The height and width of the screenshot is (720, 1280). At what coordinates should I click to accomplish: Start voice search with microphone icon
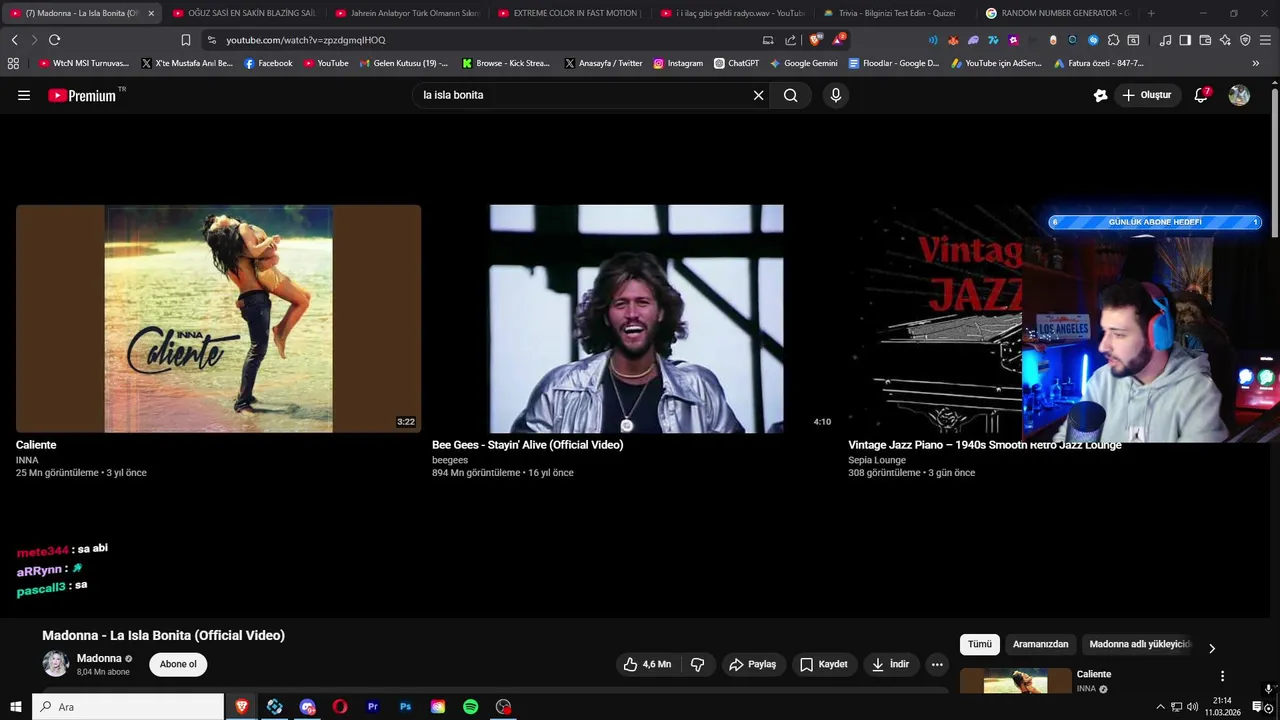click(x=836, y=95)
